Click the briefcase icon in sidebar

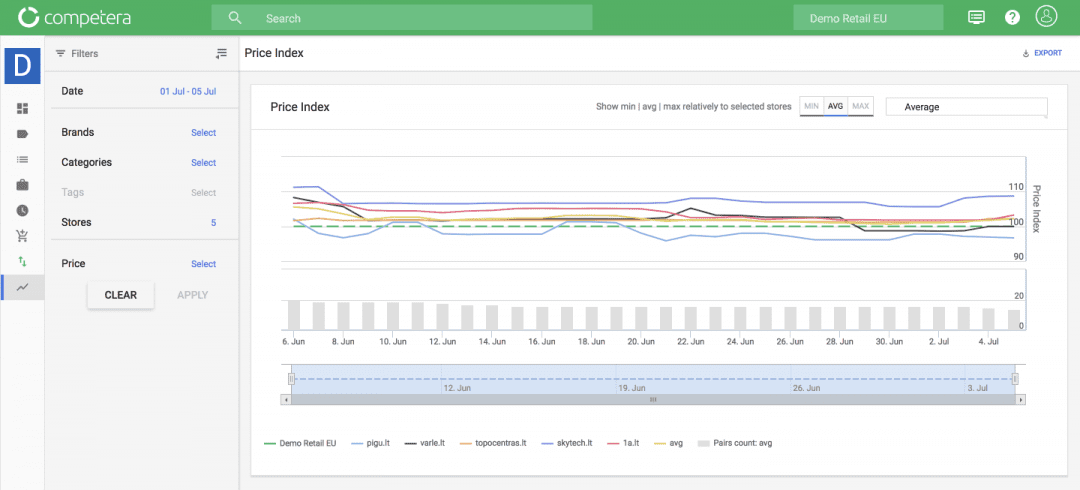(x=22, y=185)
